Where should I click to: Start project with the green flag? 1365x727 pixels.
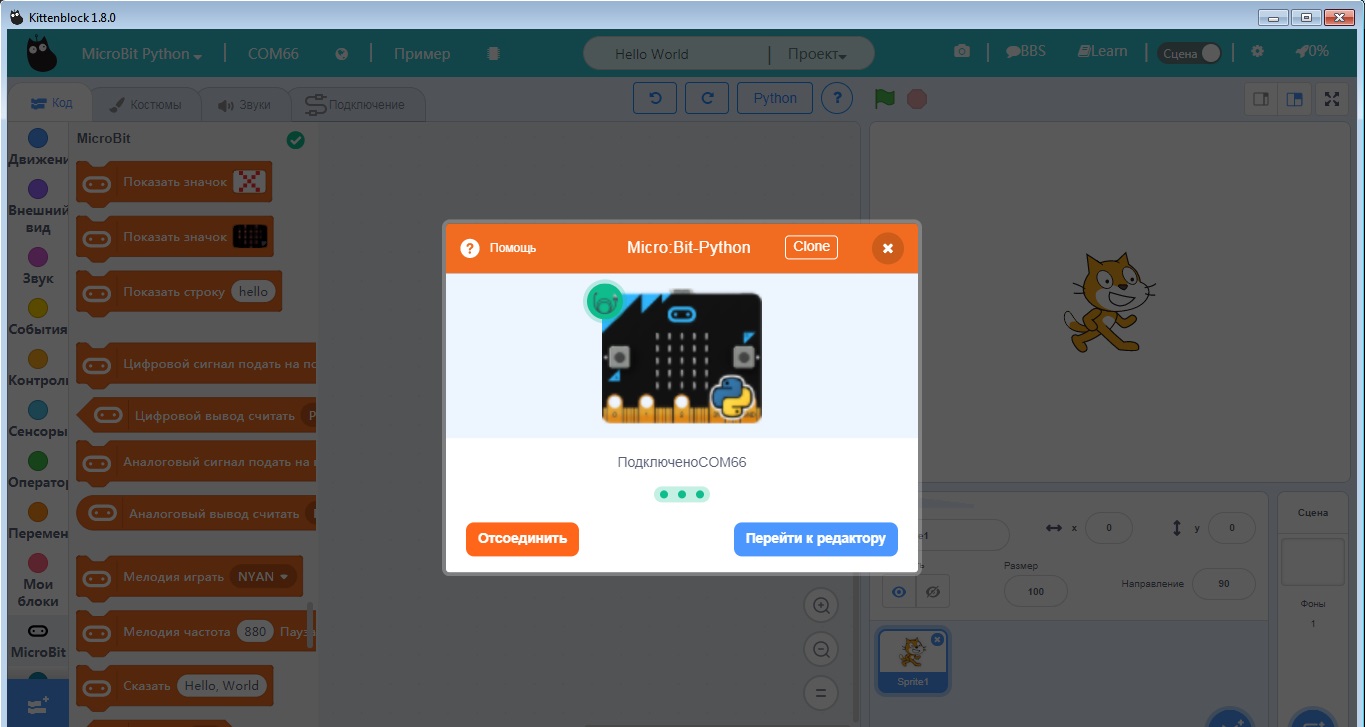pos(884,98)
